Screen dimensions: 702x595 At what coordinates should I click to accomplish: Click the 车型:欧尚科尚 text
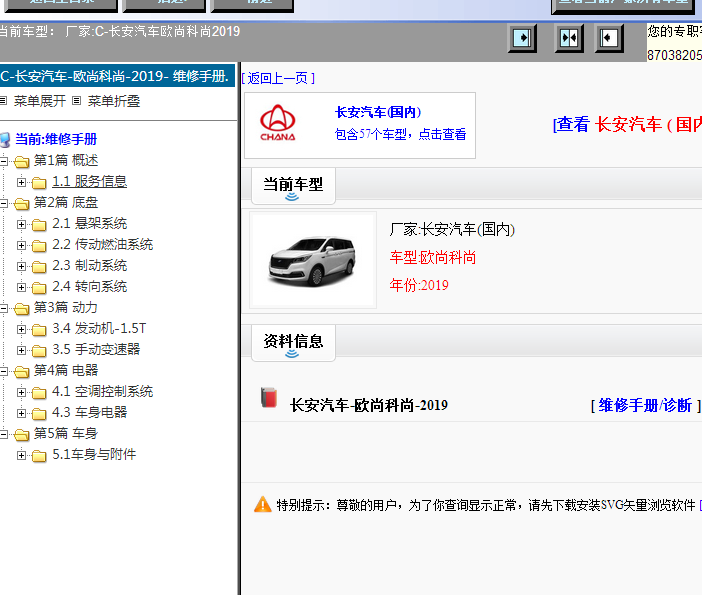[x=432, y=257]
